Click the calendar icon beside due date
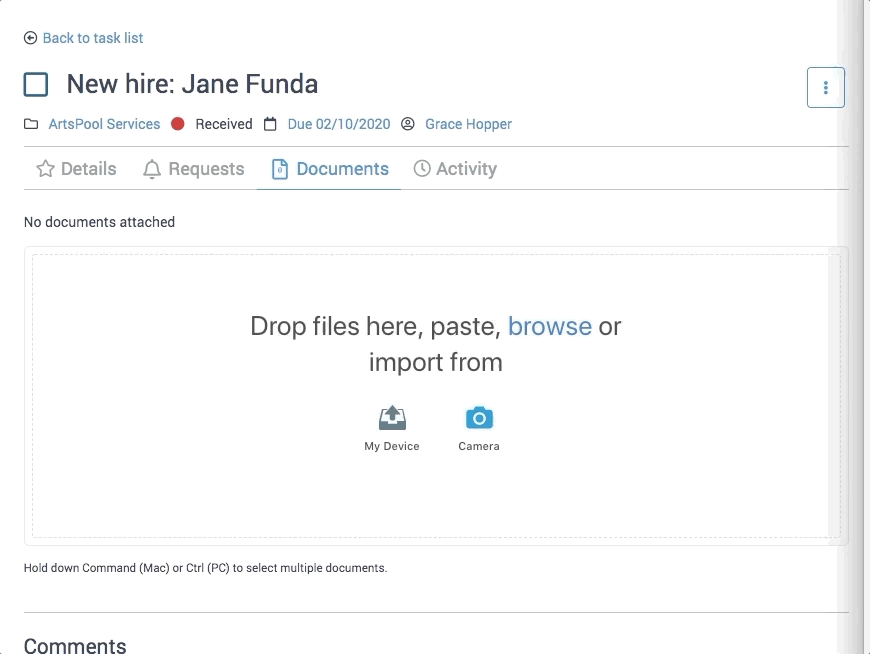The image size is (870, 654). 270,124
